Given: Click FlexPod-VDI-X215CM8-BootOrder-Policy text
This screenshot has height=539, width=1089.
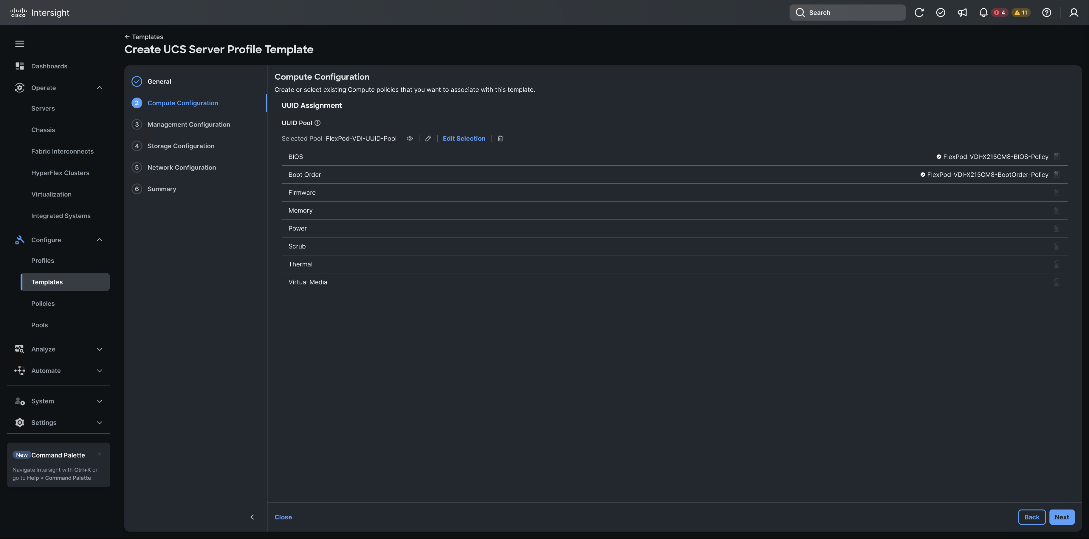Looking at the screenshot, I should click(988, 174).
